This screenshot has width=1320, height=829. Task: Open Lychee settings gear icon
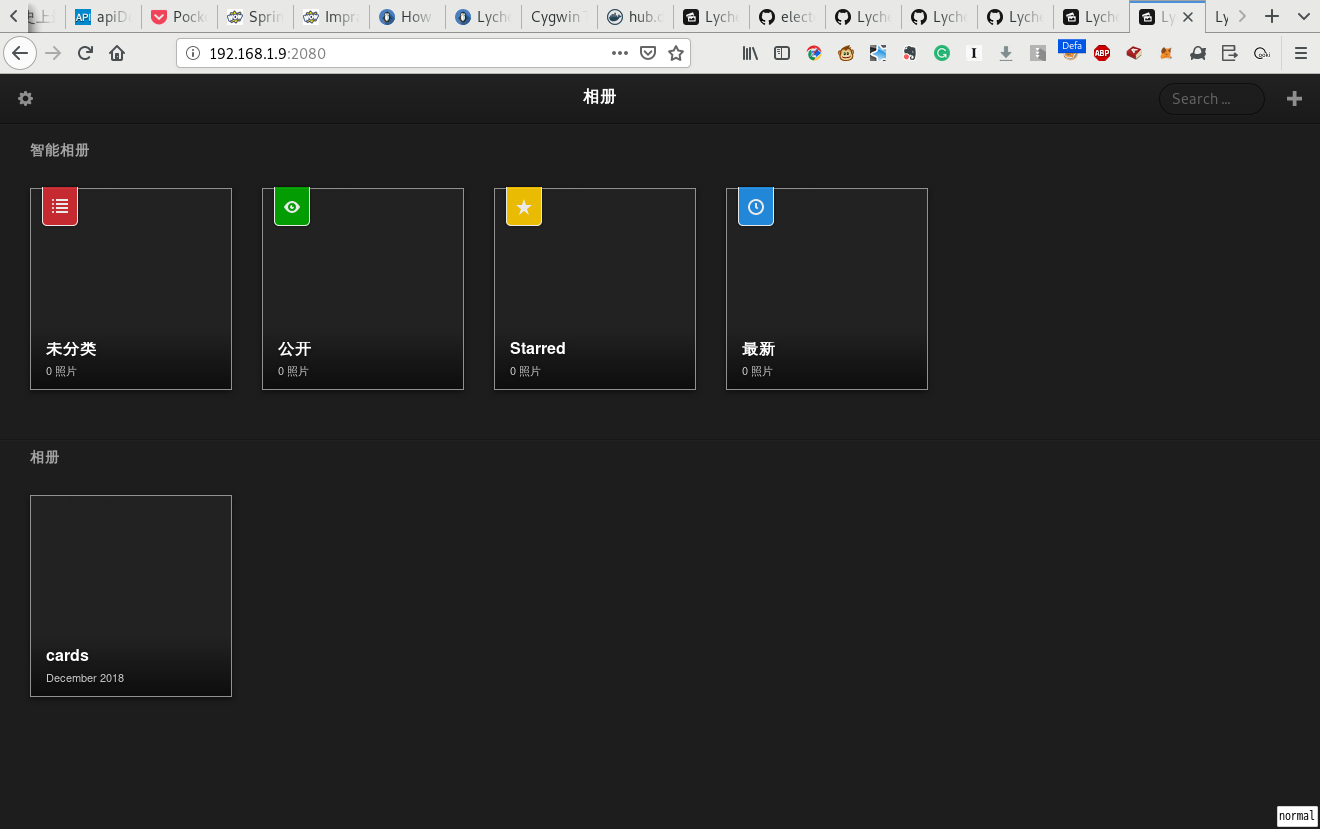coord(26,98)
